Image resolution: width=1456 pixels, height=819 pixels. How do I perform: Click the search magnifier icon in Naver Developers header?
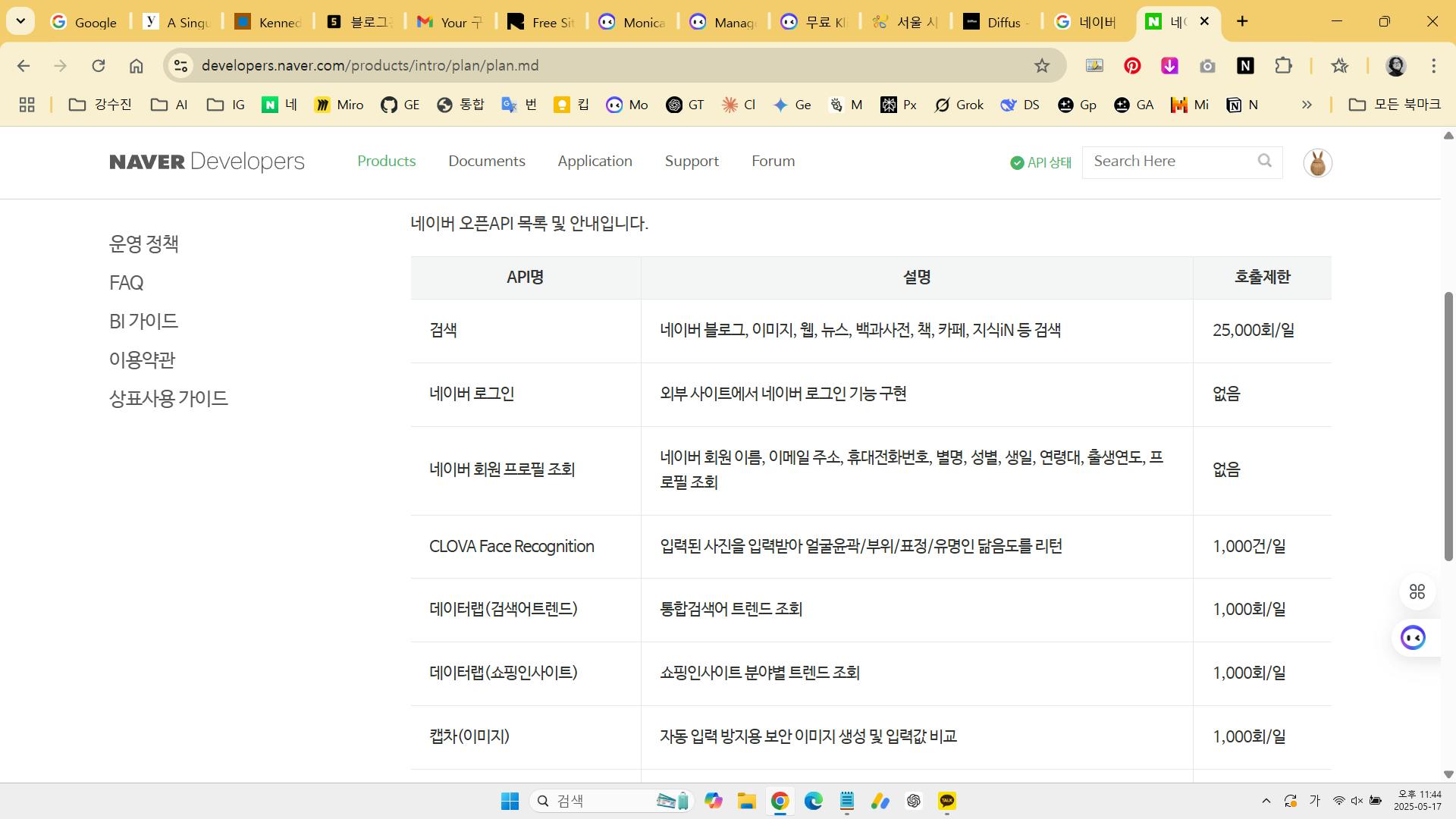pos(1264,161)
